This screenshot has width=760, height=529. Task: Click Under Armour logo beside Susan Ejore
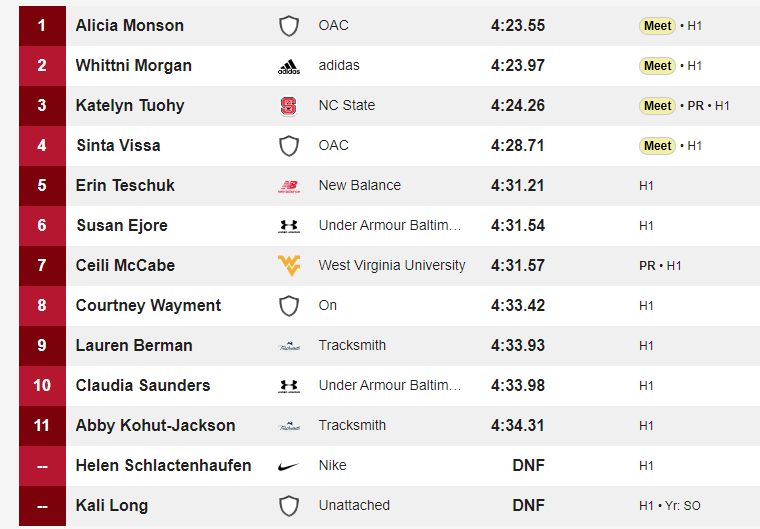289,226
